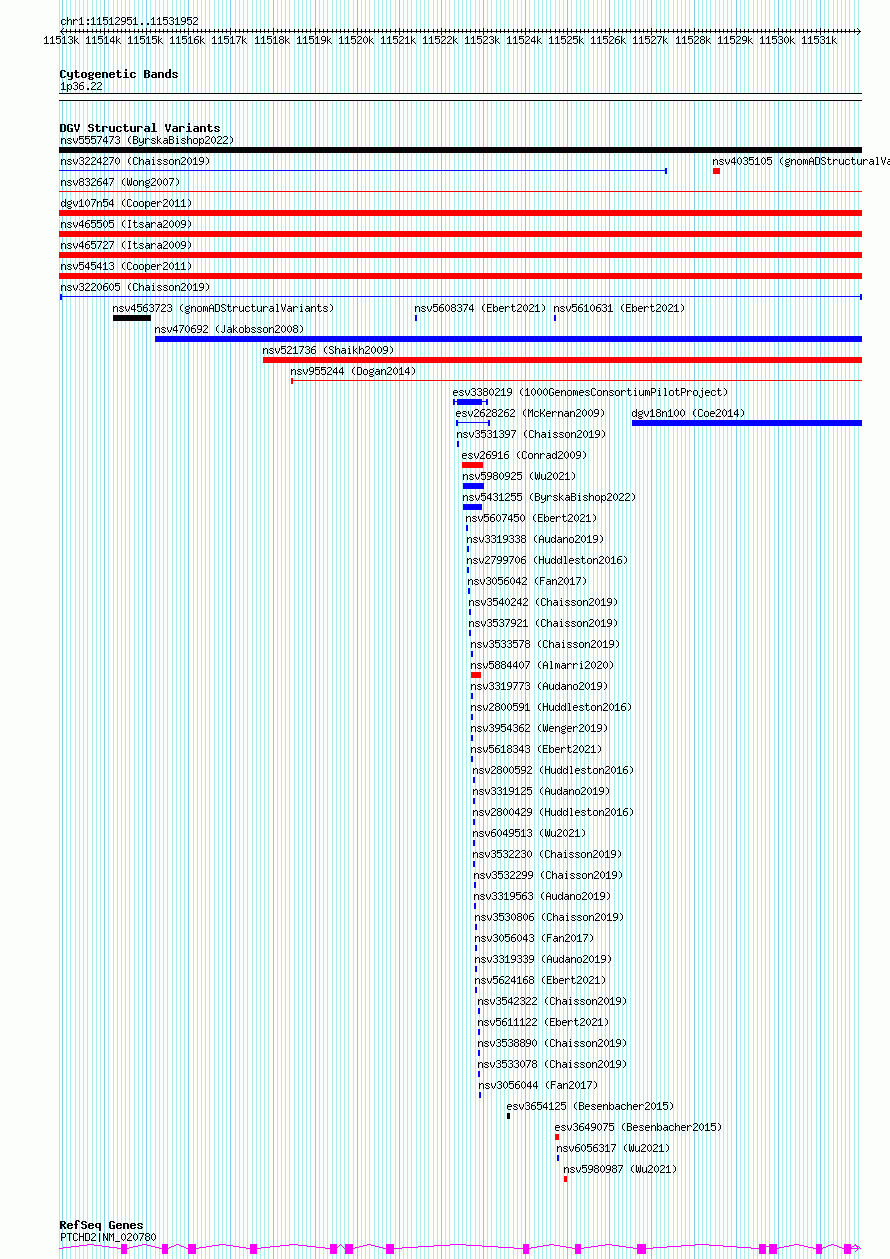
Task: Click the red esv26916 feature bar
Action: click(472, 465)
